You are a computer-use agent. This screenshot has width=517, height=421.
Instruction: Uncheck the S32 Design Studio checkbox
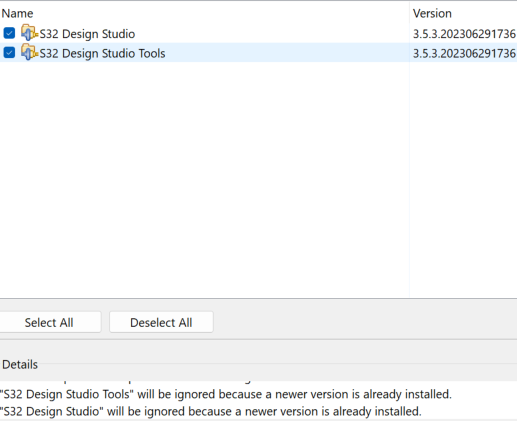[9, 33]
